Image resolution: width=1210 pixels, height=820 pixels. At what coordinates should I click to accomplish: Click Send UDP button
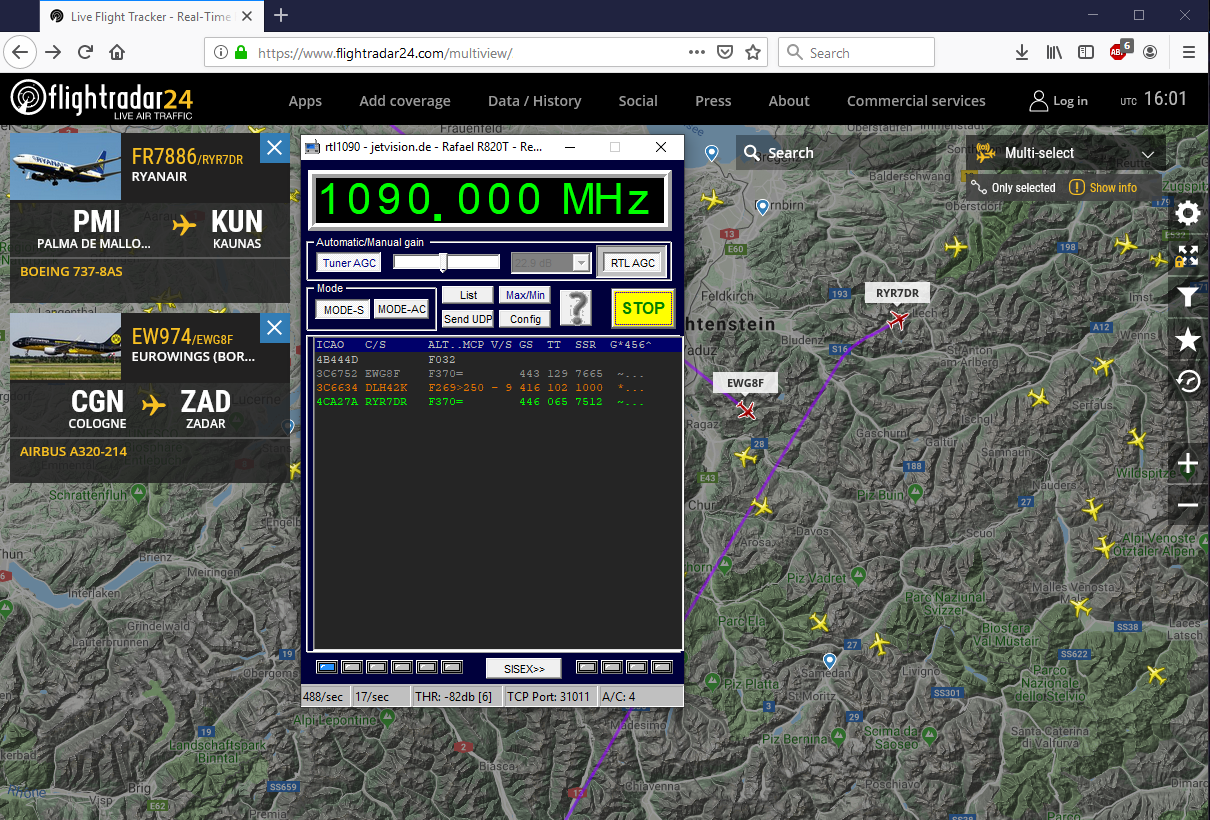pos(468,319)
